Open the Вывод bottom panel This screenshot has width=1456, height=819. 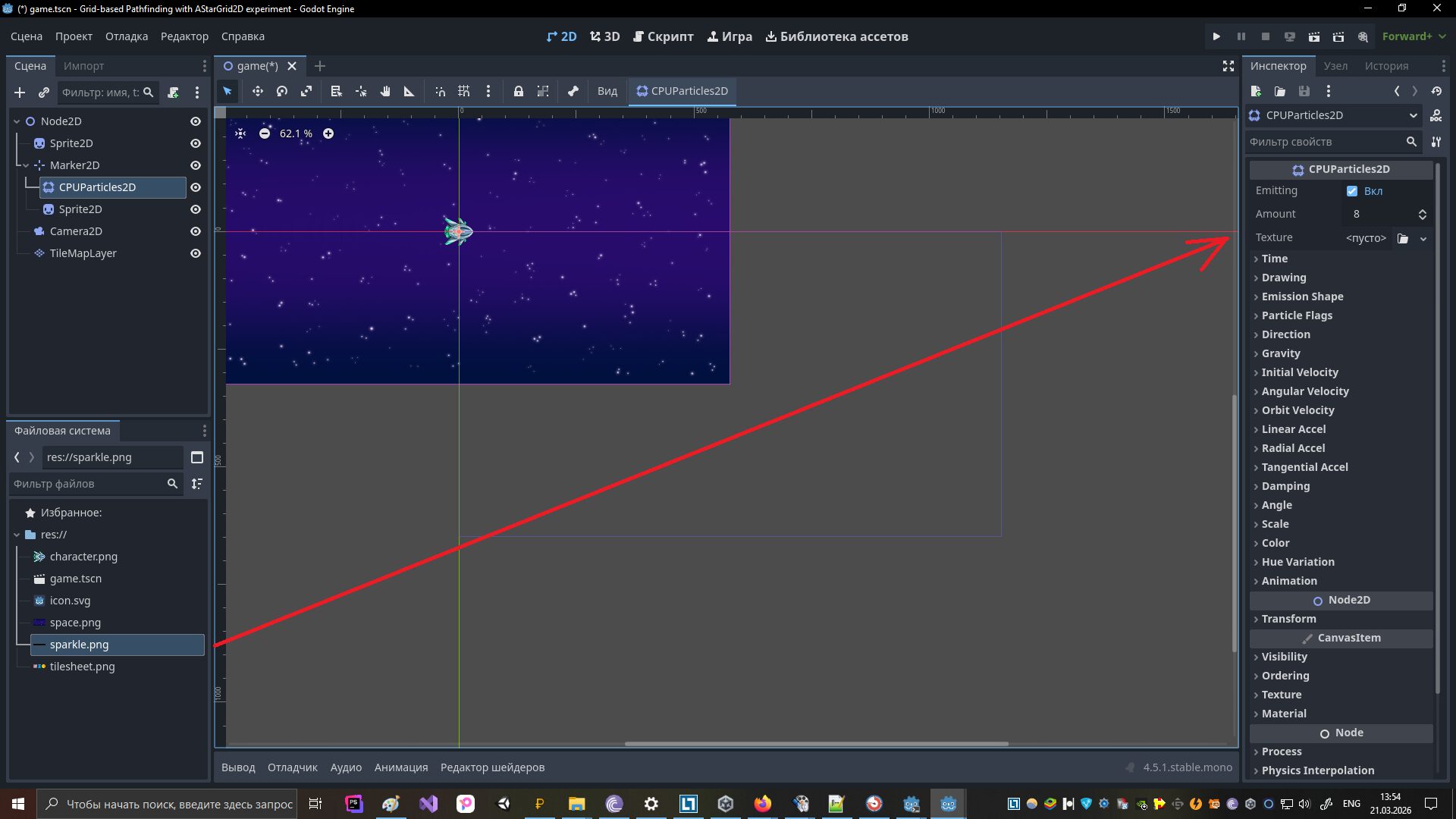tap(238, 767)
